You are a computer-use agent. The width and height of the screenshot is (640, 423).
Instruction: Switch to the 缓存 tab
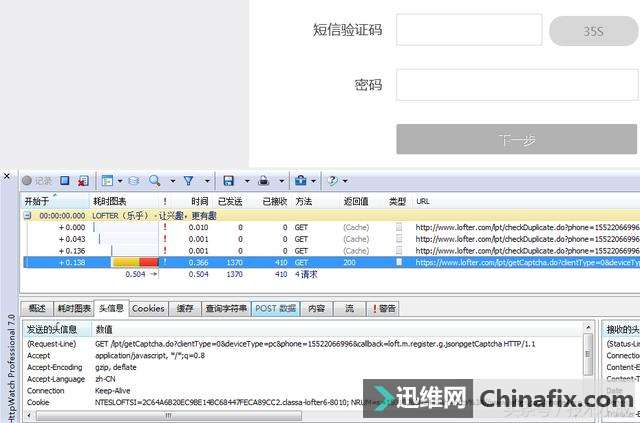click(x=184, y=308)
